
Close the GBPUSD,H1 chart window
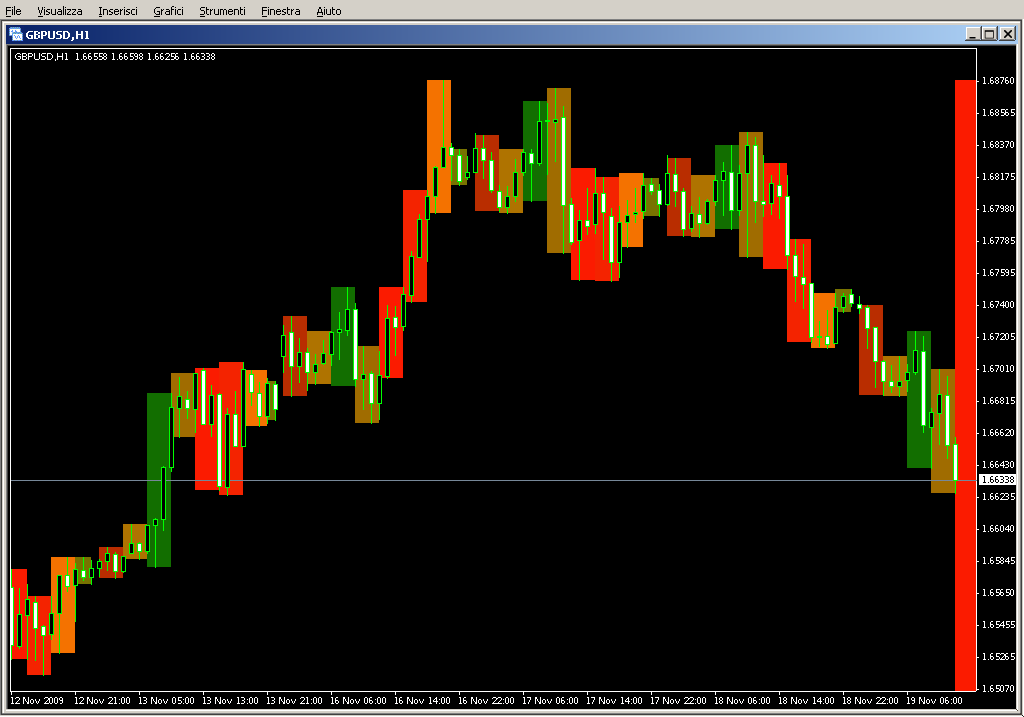click(1008, 34)
